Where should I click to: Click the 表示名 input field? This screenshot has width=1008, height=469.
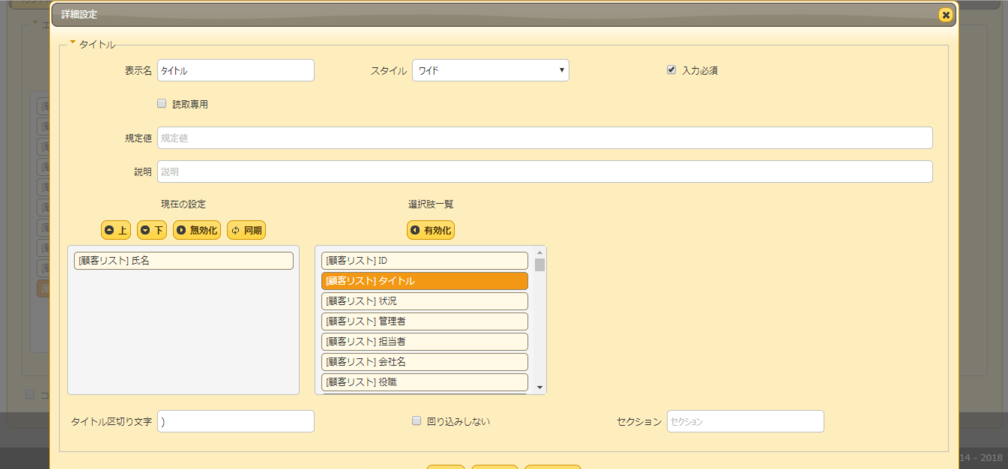pos(235,71)
